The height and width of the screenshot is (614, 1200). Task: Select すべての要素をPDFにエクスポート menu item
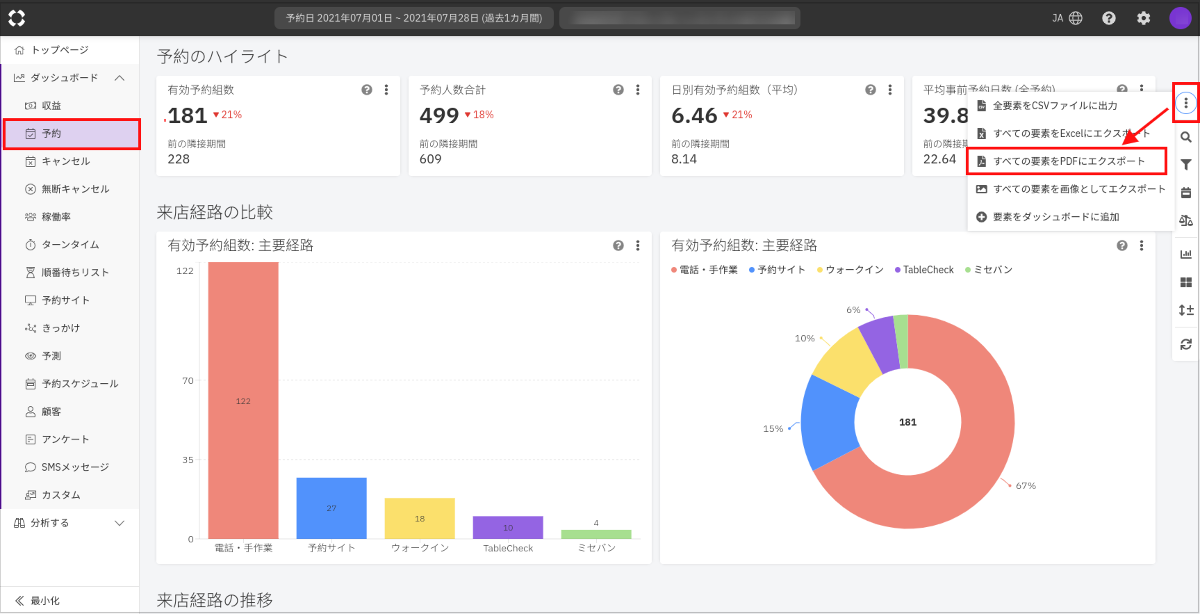pyautogui.click(x=1069, y=161)
